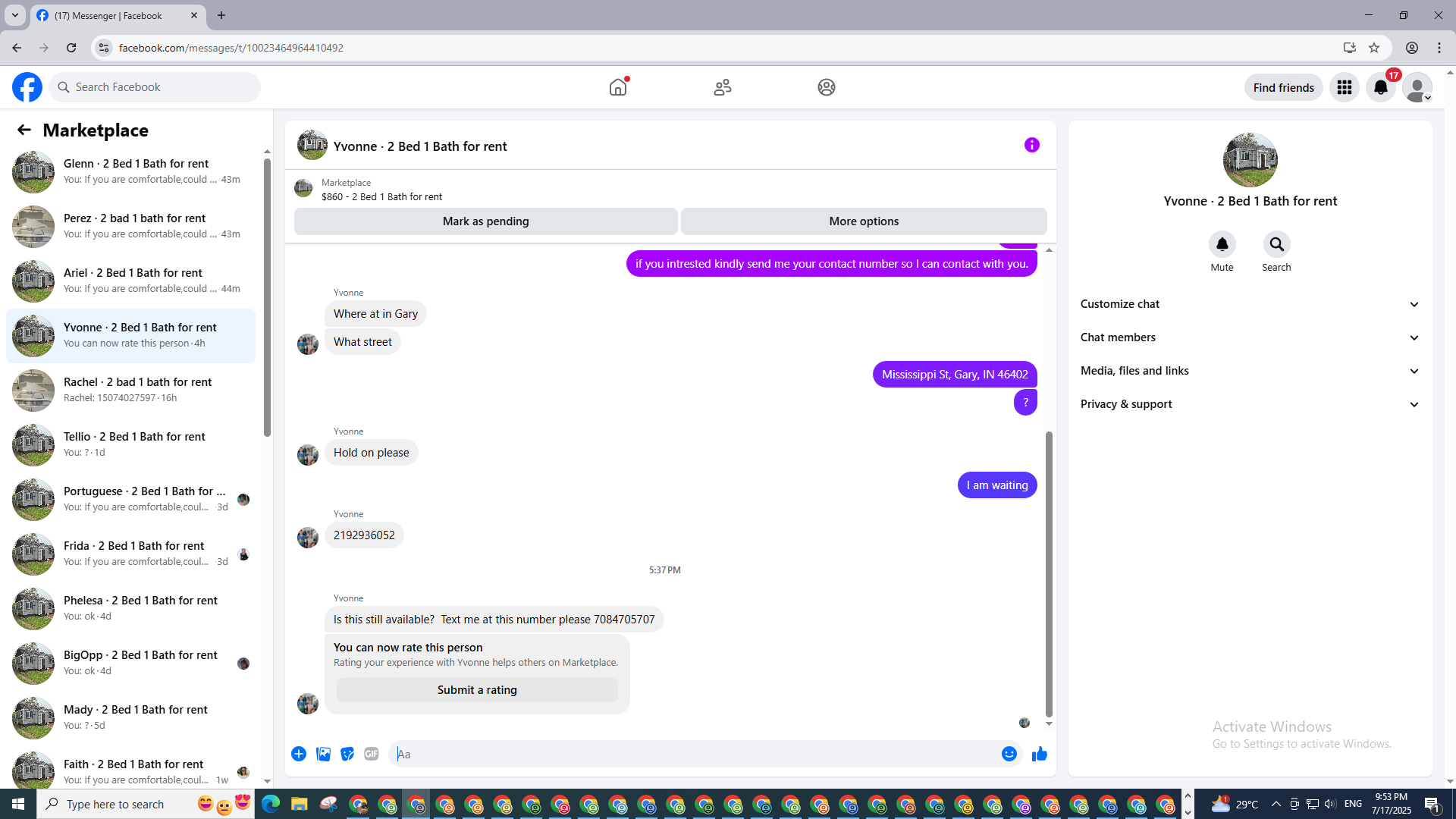The width and height of the screenshot is (1456, 819).
Task: Open the Chrome profile icon
Action: (x=1411, y=48)
